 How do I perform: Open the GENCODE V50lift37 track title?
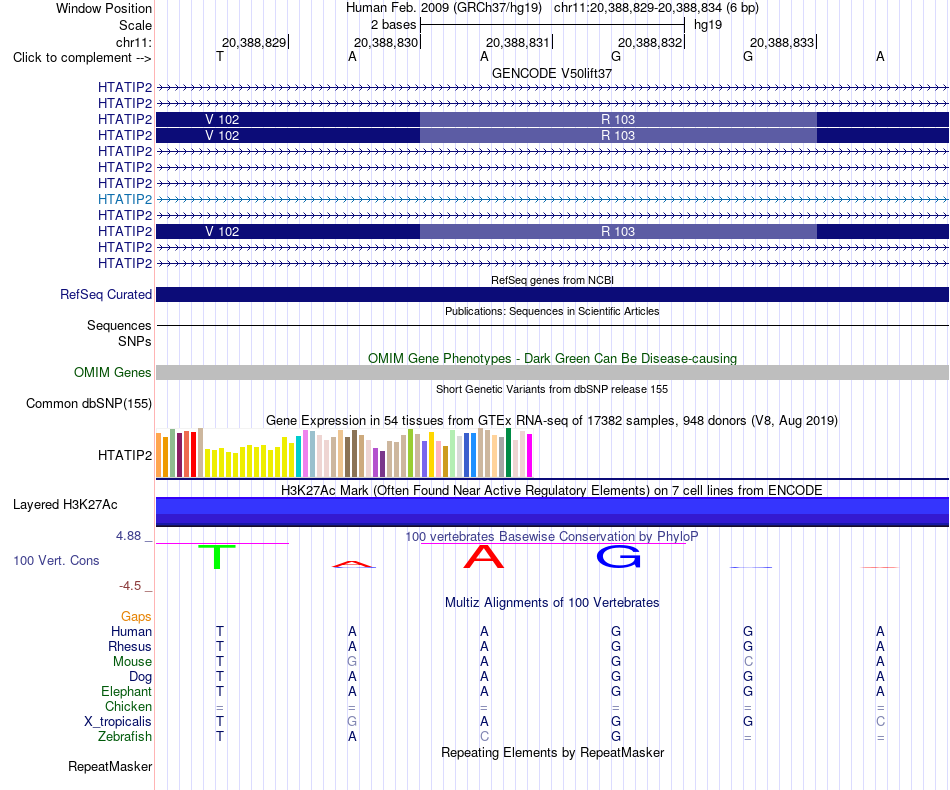coord(552,73)
